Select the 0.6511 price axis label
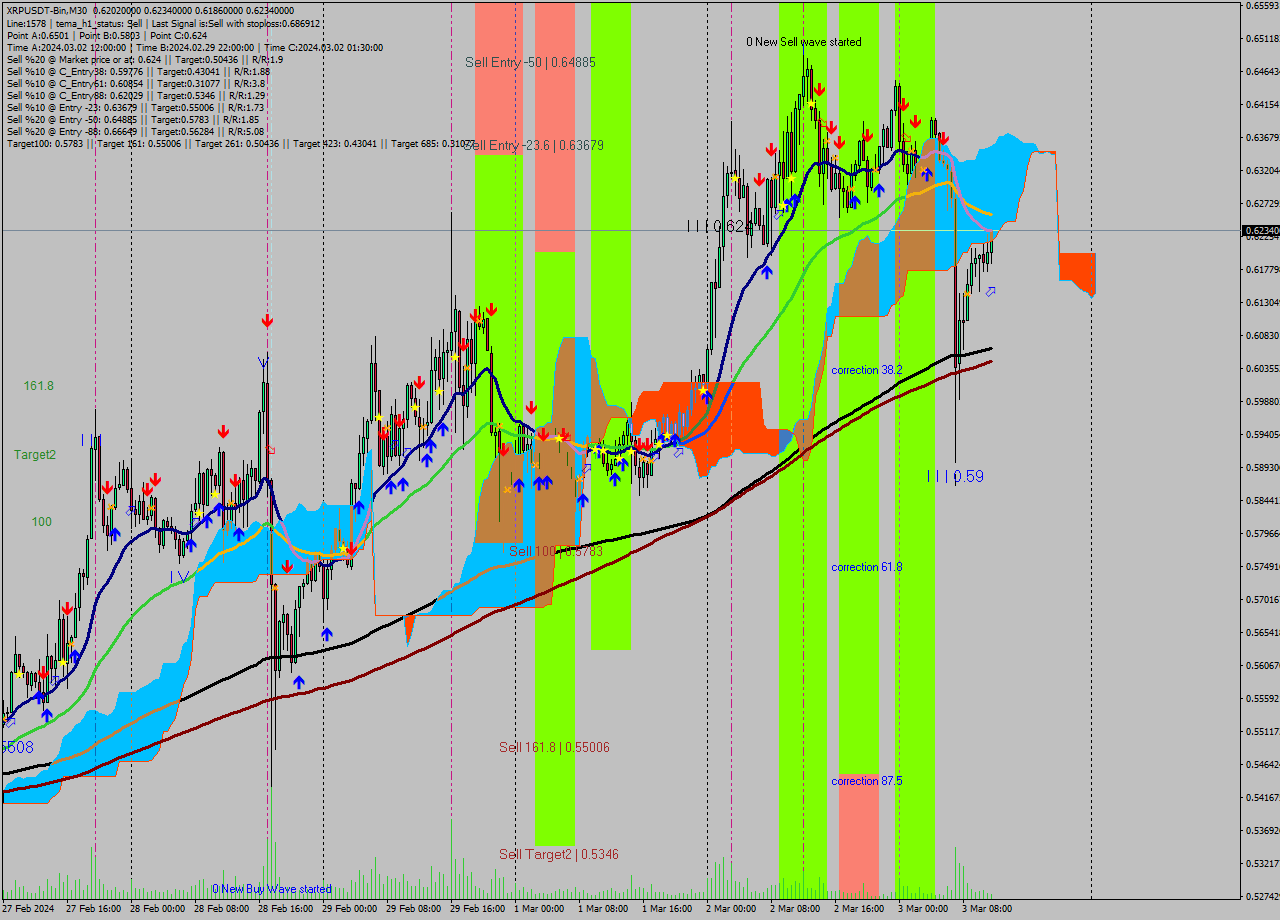Image resolution: width=1280 pixels, height=920 pixels. (x=1263, y=39)
